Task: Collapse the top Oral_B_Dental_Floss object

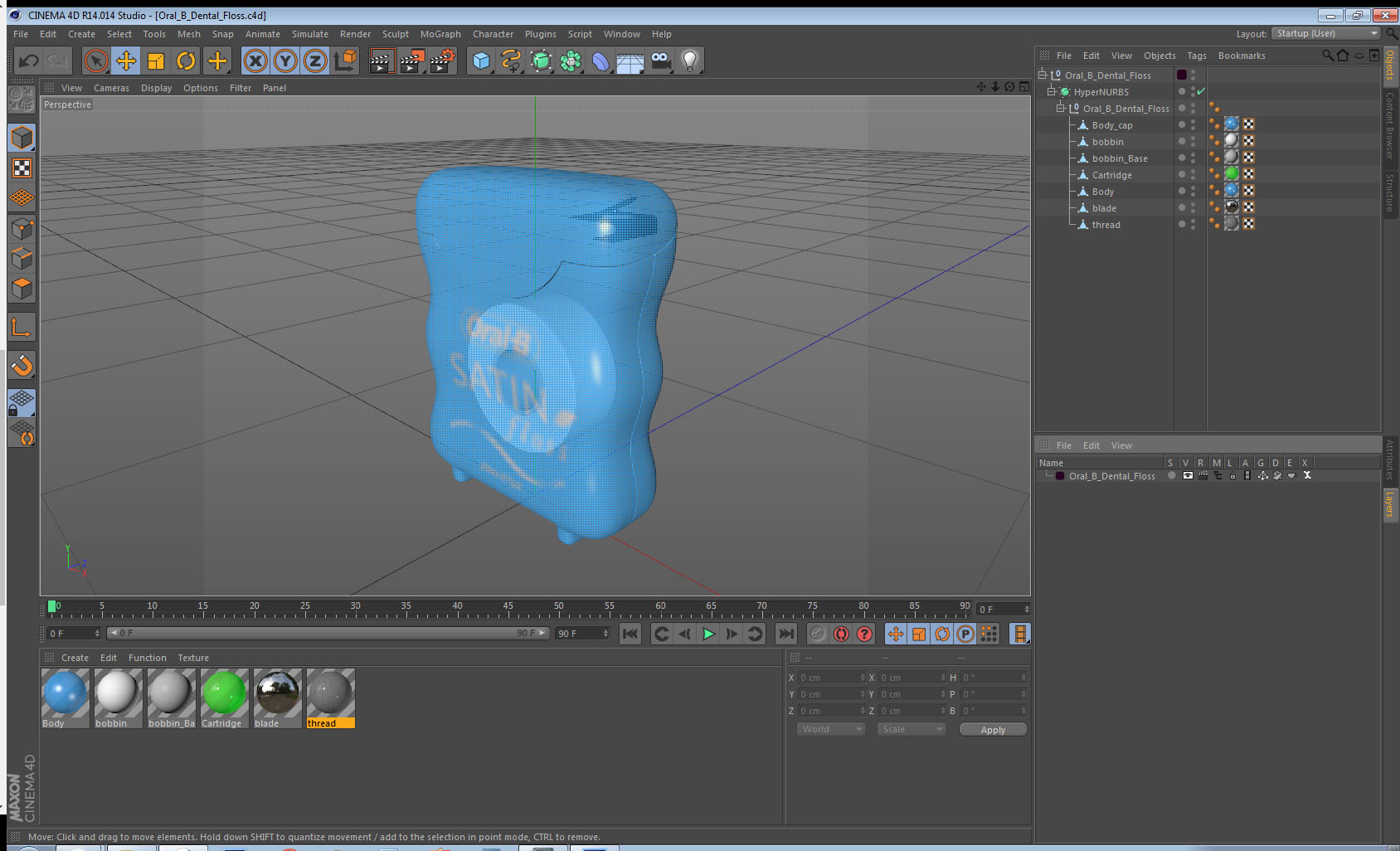Action: coord(1043,75)
